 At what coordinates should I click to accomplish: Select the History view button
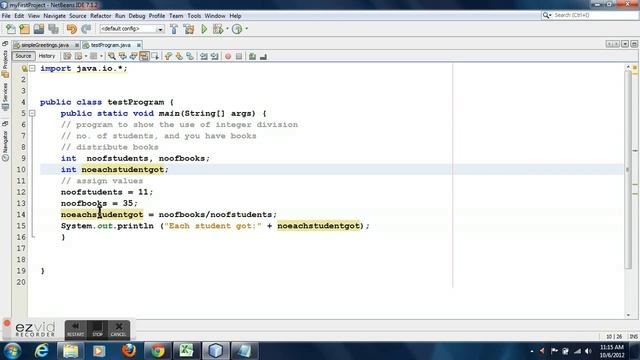point(47,56)
